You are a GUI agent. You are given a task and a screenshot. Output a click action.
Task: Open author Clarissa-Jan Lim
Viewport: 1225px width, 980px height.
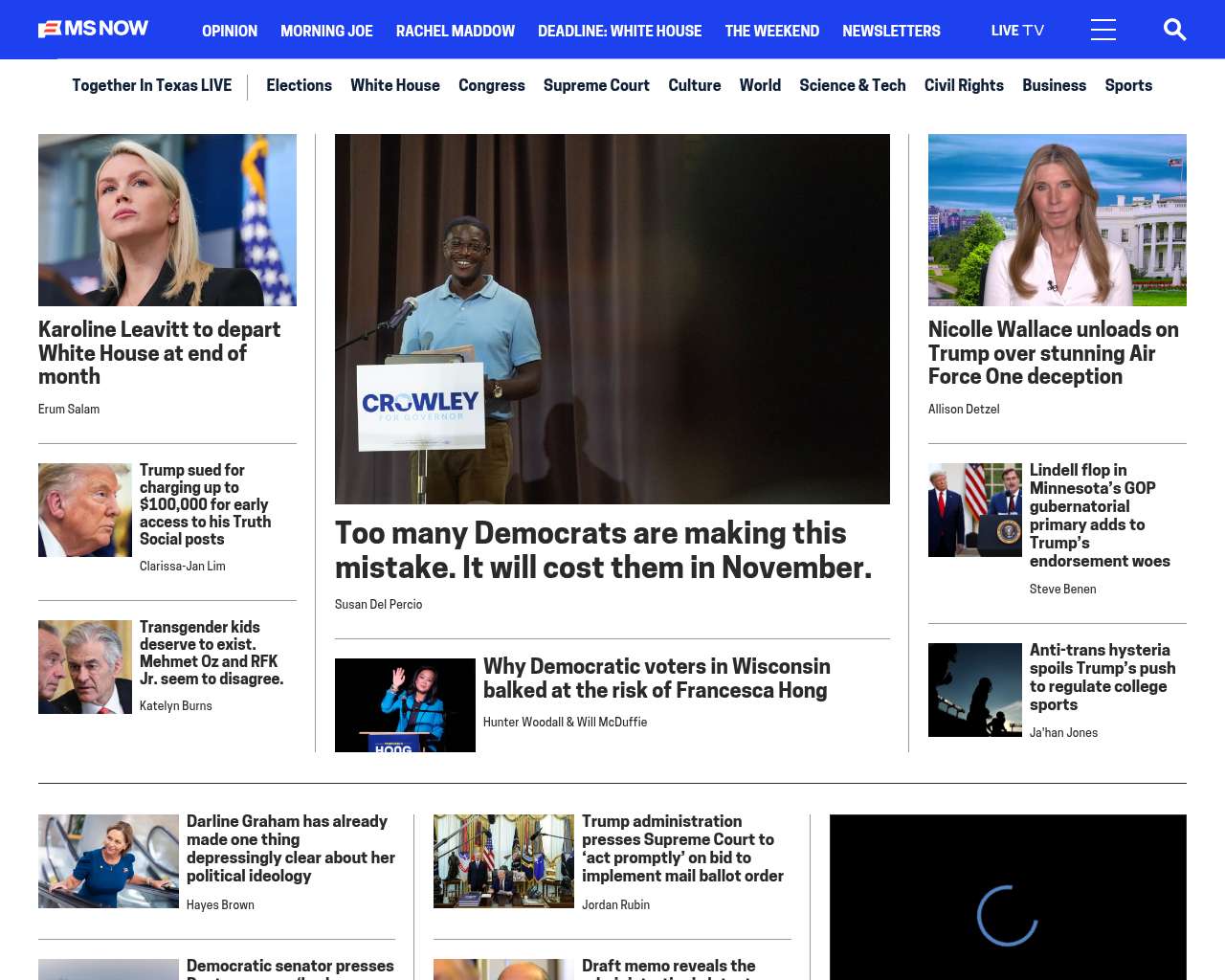pyautogui.click(x=183, y=566)
